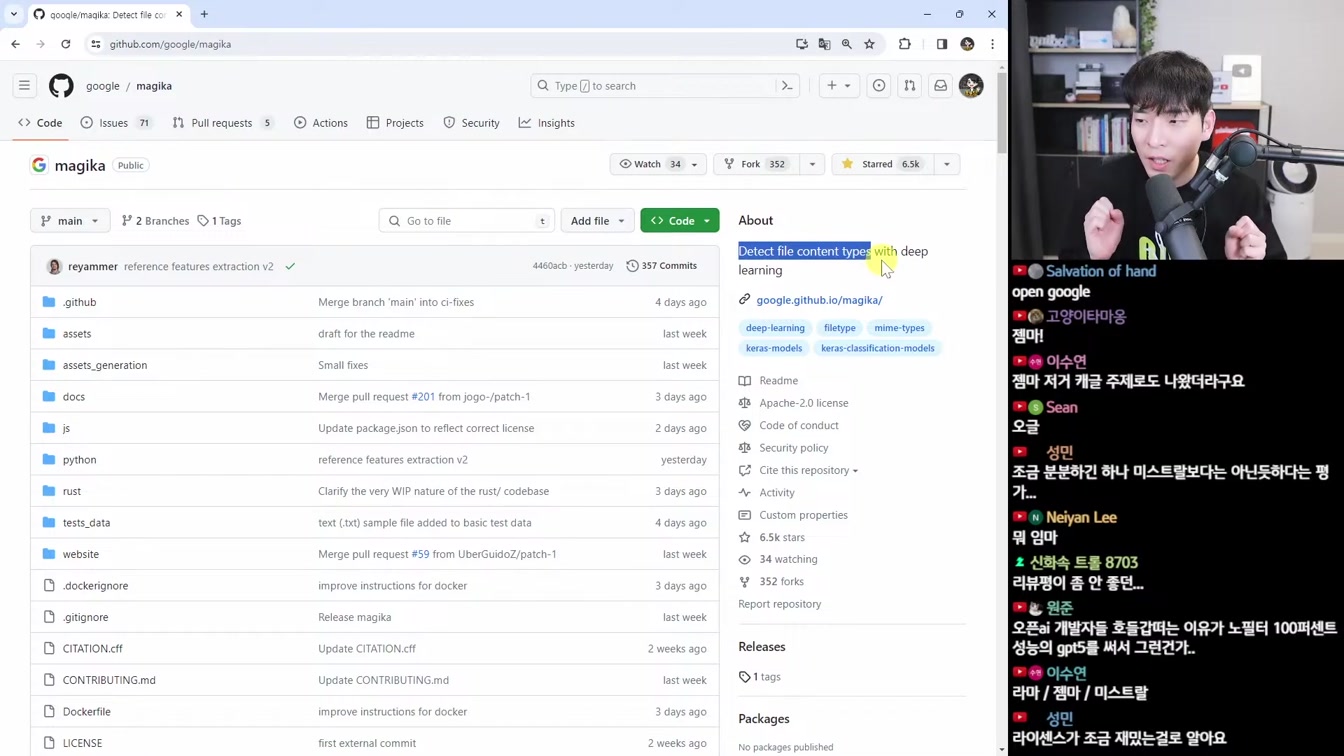Click the translate page icon

click(x=824, y=44)
